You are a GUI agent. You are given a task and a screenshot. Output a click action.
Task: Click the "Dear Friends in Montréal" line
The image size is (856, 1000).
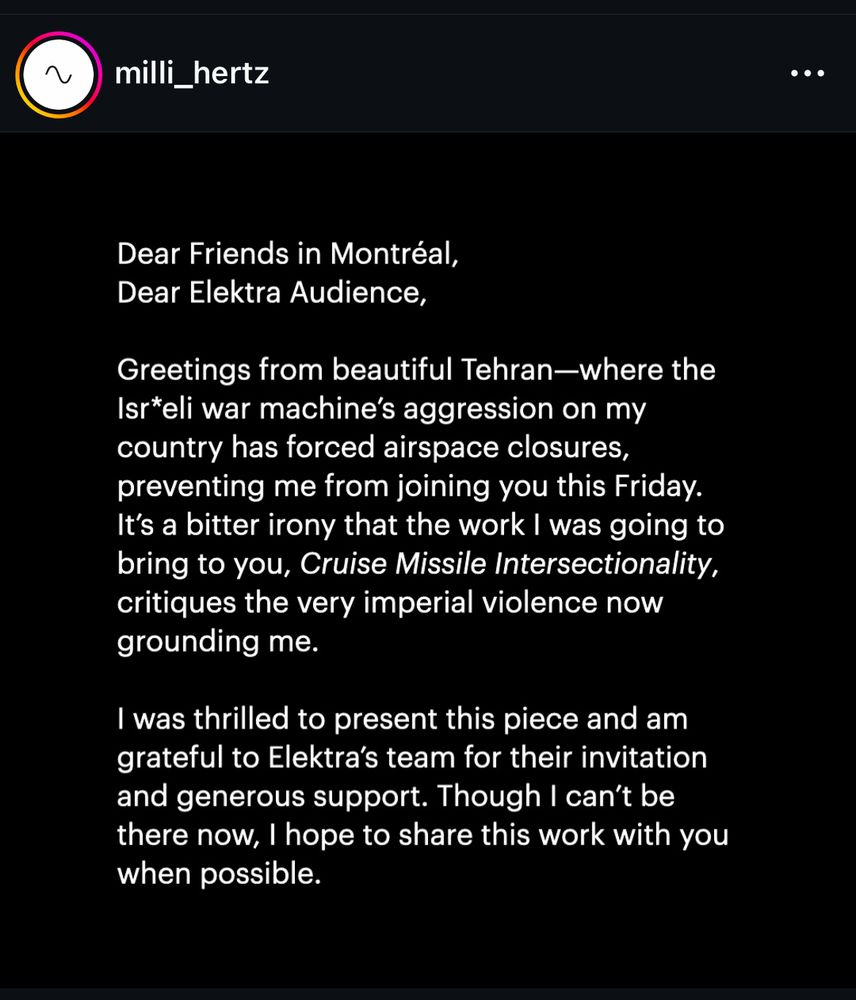[x=288, y=254]
